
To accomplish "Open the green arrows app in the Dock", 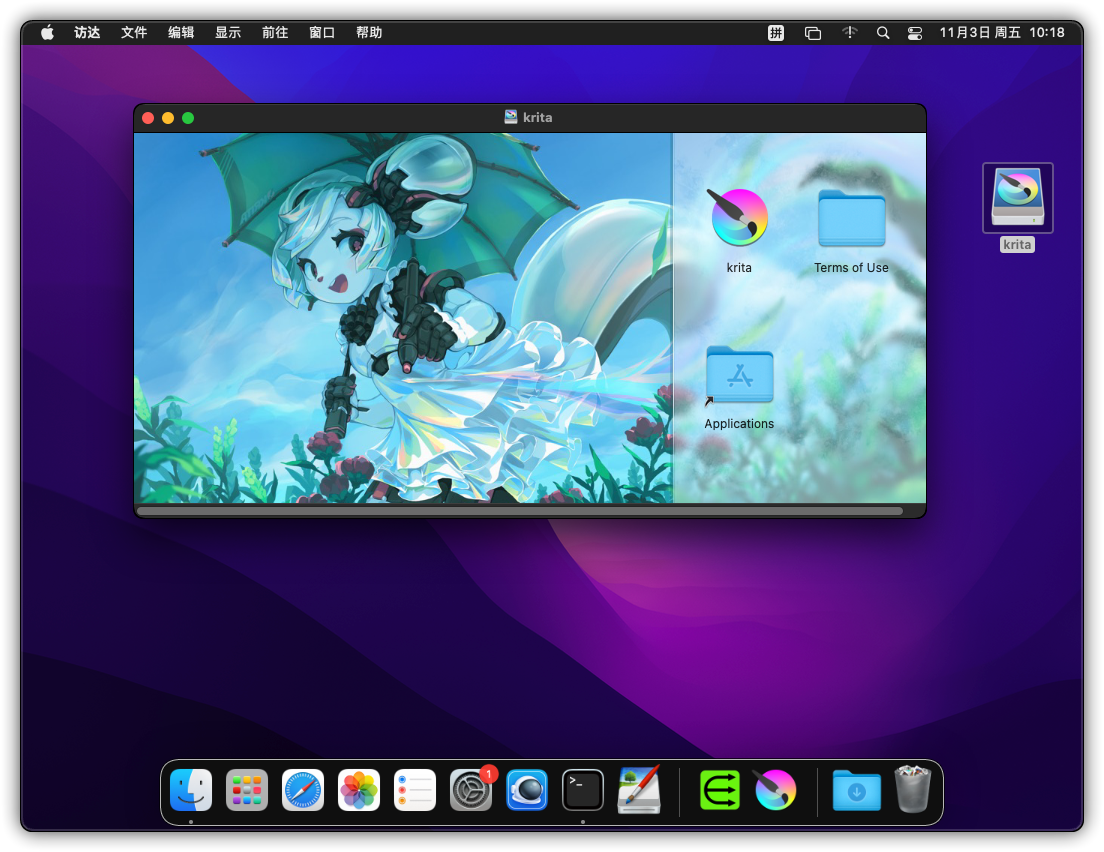I will [720, 790].
